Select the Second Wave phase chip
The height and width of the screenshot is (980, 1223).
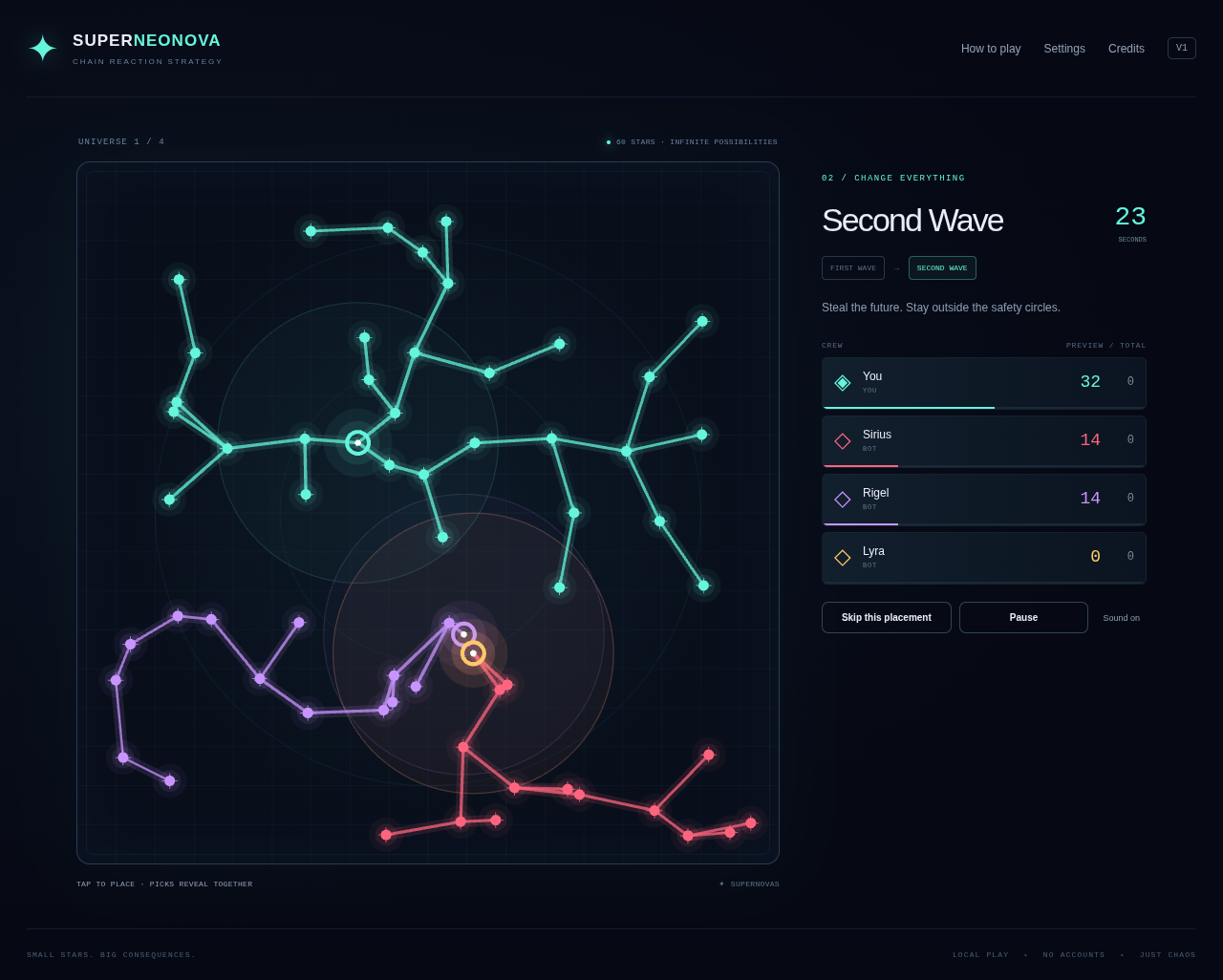pos(942,268)
